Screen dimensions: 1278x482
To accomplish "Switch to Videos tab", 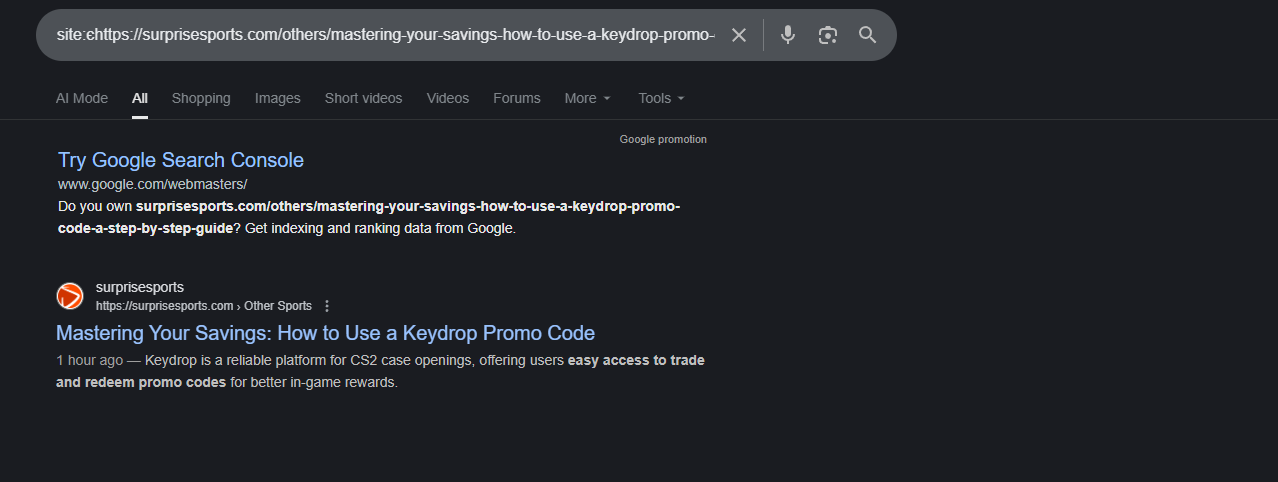I will (447, 98).
